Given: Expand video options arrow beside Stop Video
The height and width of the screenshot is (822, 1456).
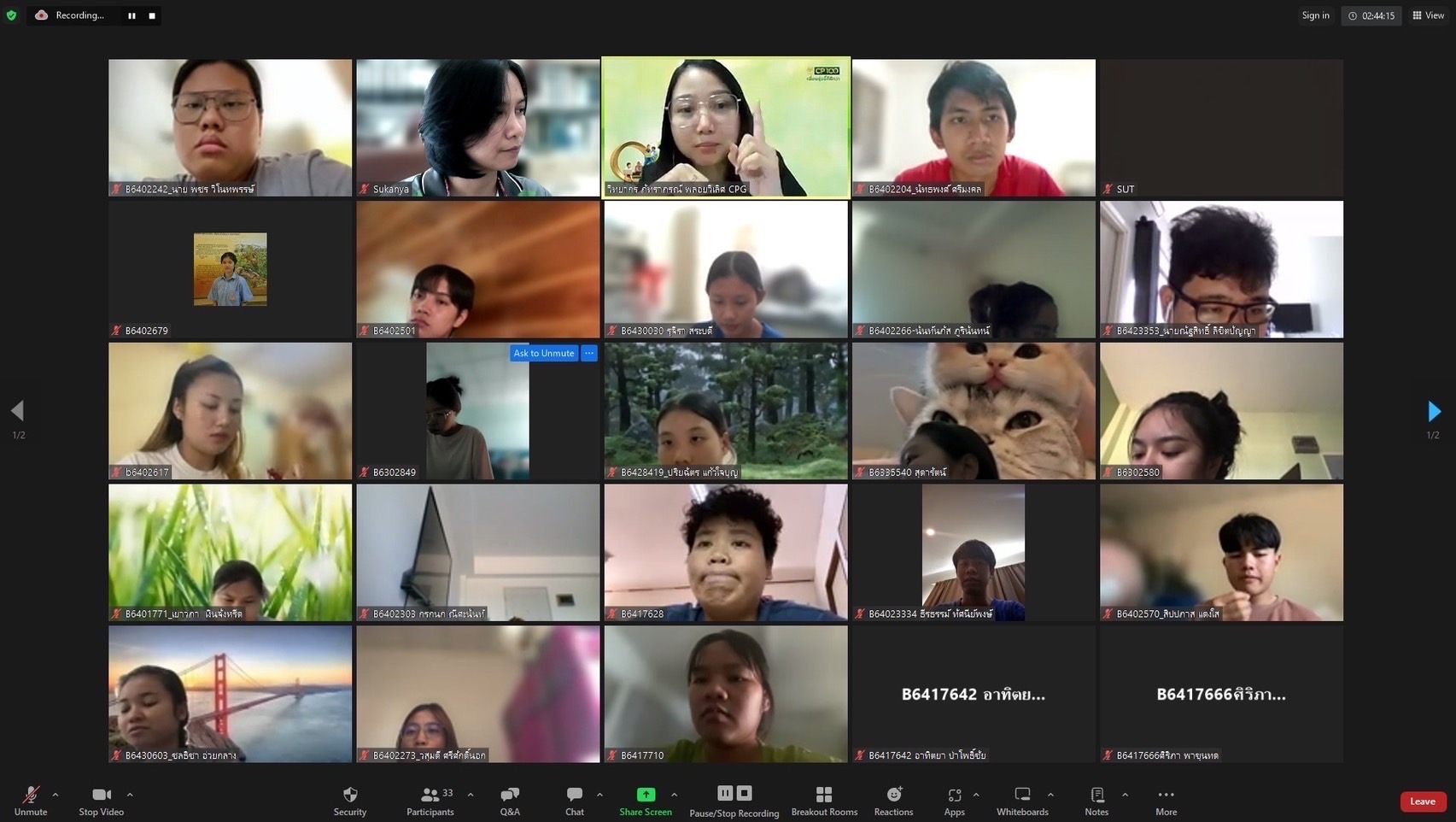Looking at the screenshot, I should 130,795.
